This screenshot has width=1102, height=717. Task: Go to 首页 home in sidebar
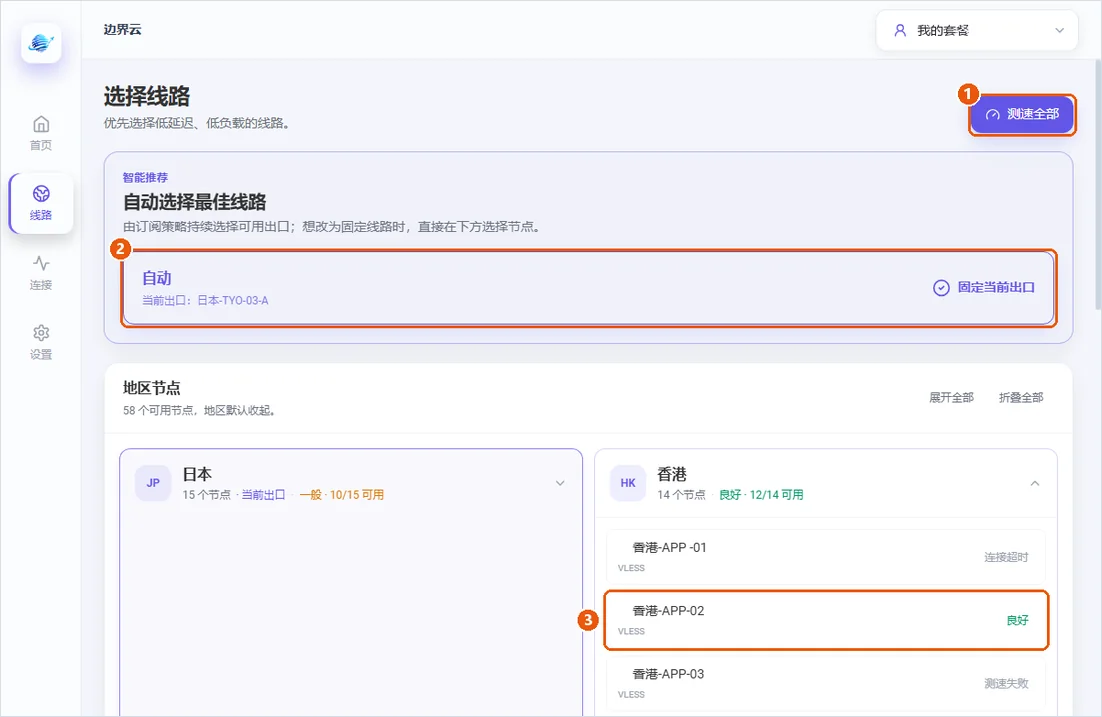[x=41, y=134]
